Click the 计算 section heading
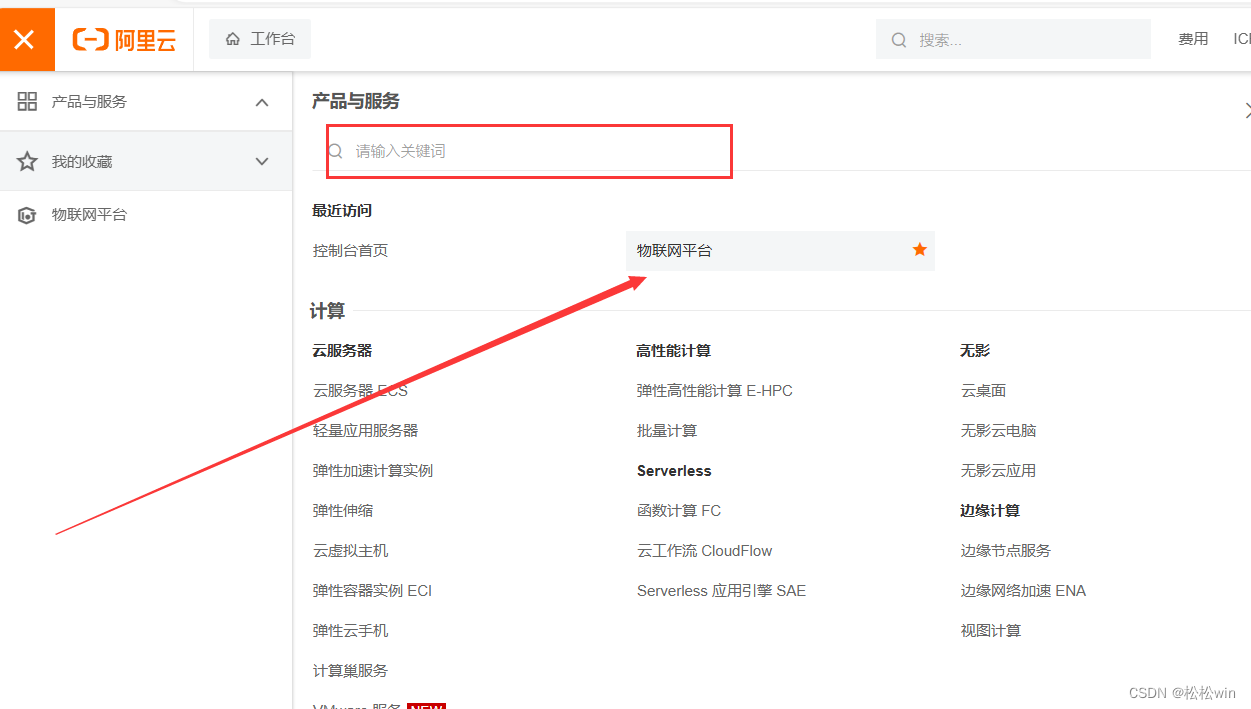 coord(327,311)
